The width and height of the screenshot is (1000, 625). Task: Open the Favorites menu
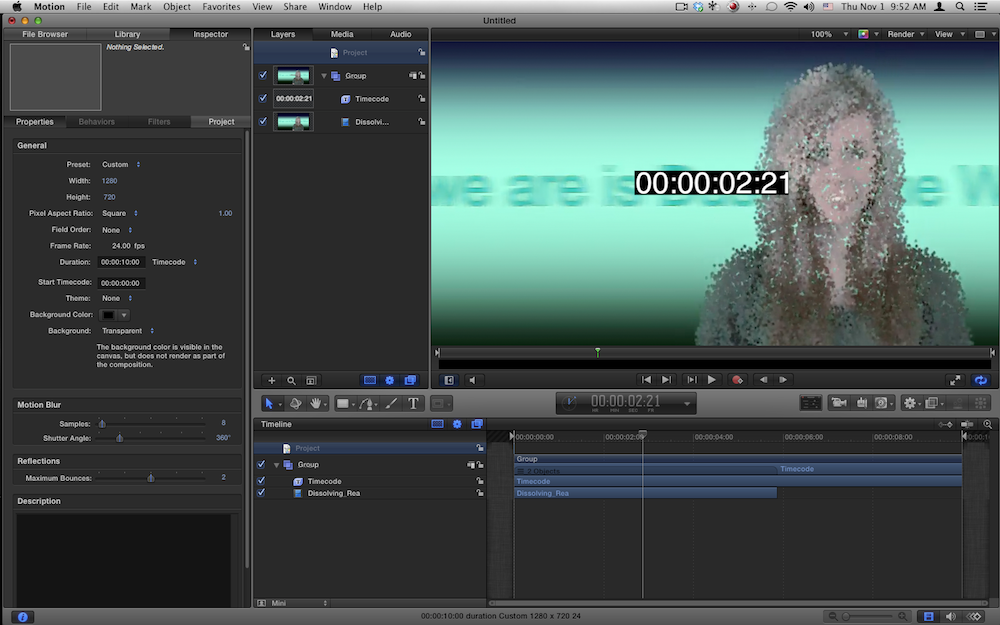point(221,6)
